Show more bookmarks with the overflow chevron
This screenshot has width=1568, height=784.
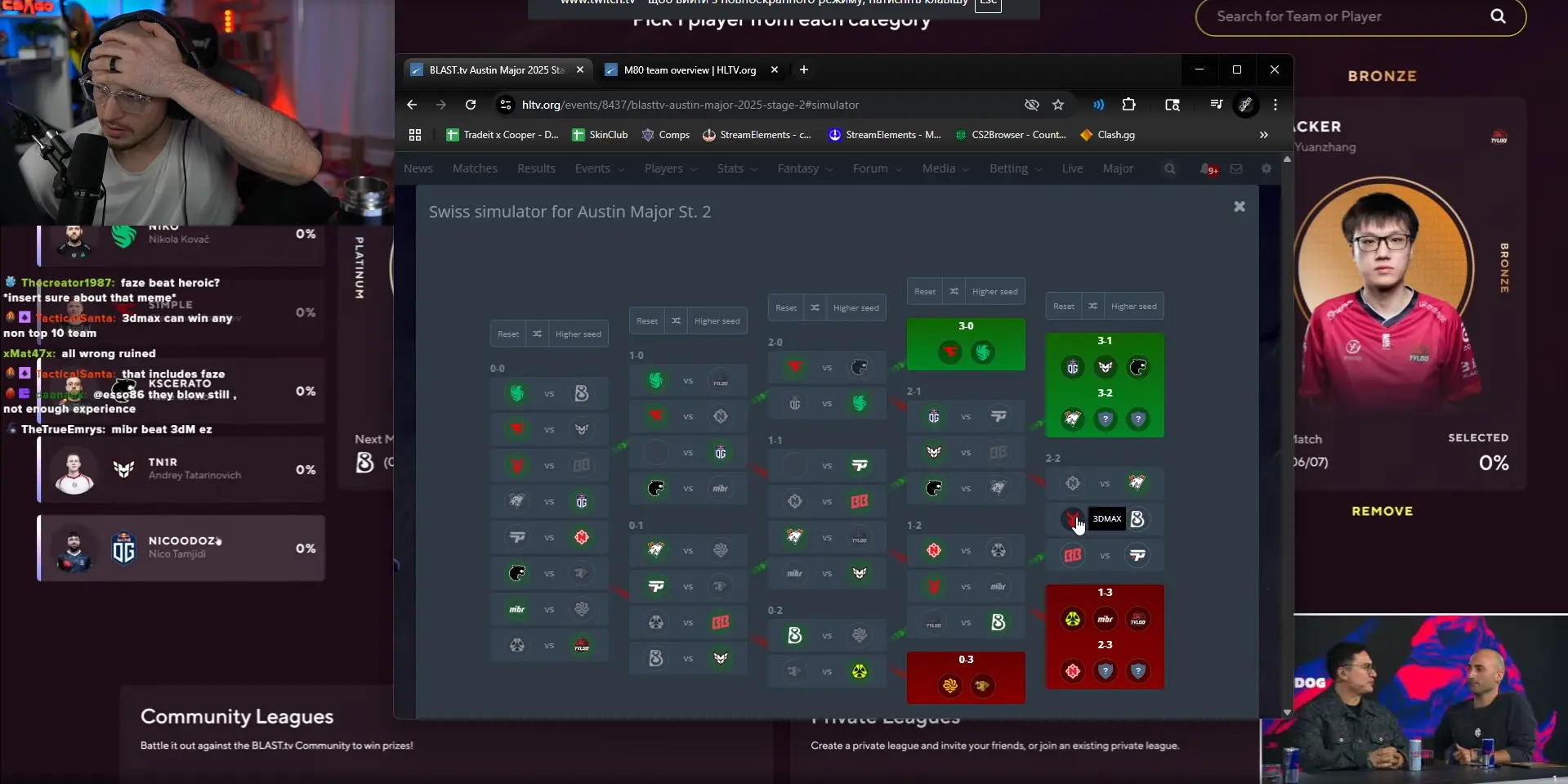point(1264,135)
